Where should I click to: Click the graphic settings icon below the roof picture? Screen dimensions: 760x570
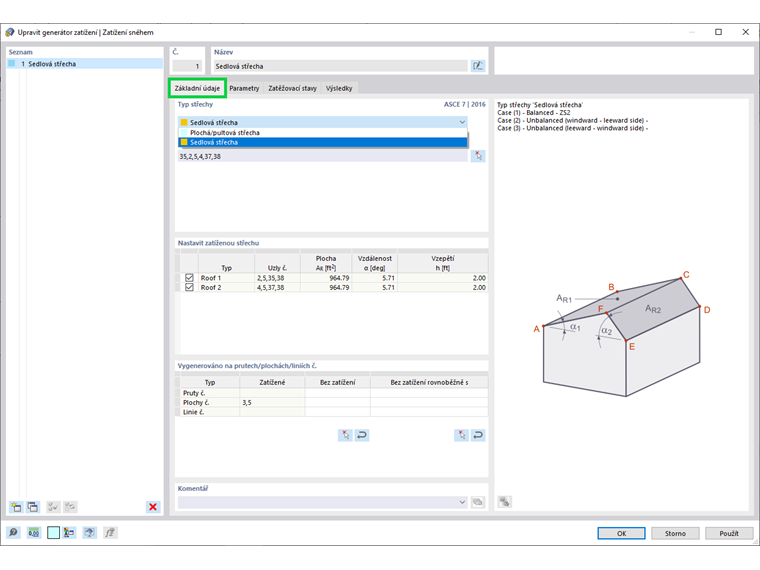(505, 502)
